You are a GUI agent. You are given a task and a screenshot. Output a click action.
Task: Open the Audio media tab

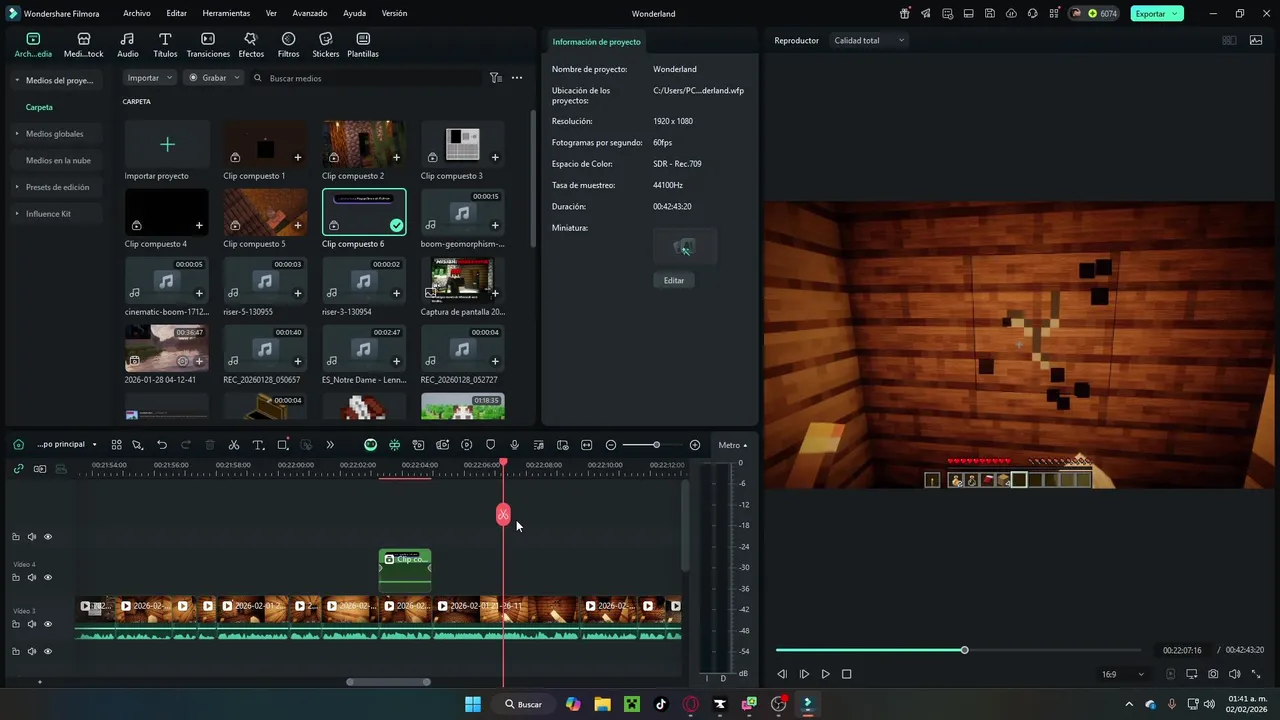click(x=128, y=45)
